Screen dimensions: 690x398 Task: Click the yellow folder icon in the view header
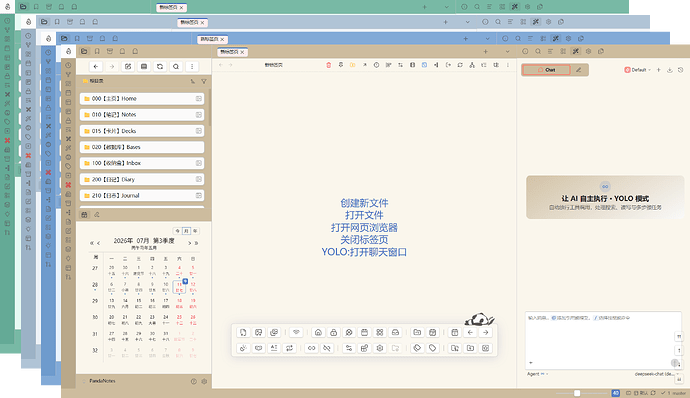pos(352,65)
